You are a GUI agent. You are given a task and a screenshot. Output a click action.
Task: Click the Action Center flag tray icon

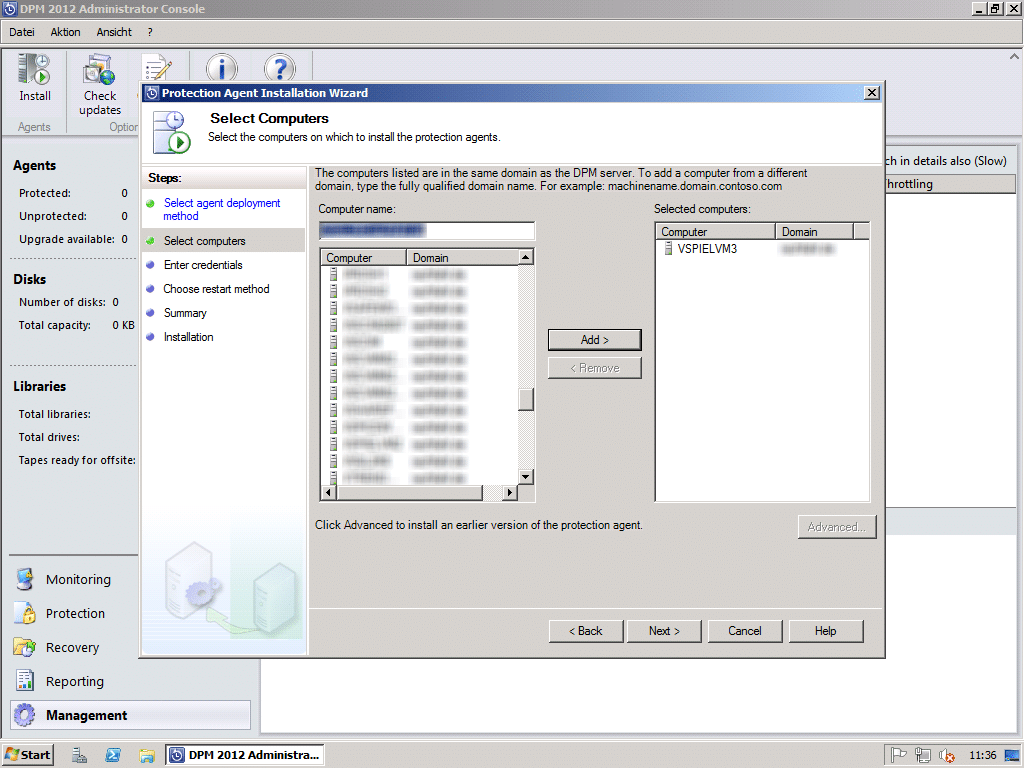click(x=899, y=755)
